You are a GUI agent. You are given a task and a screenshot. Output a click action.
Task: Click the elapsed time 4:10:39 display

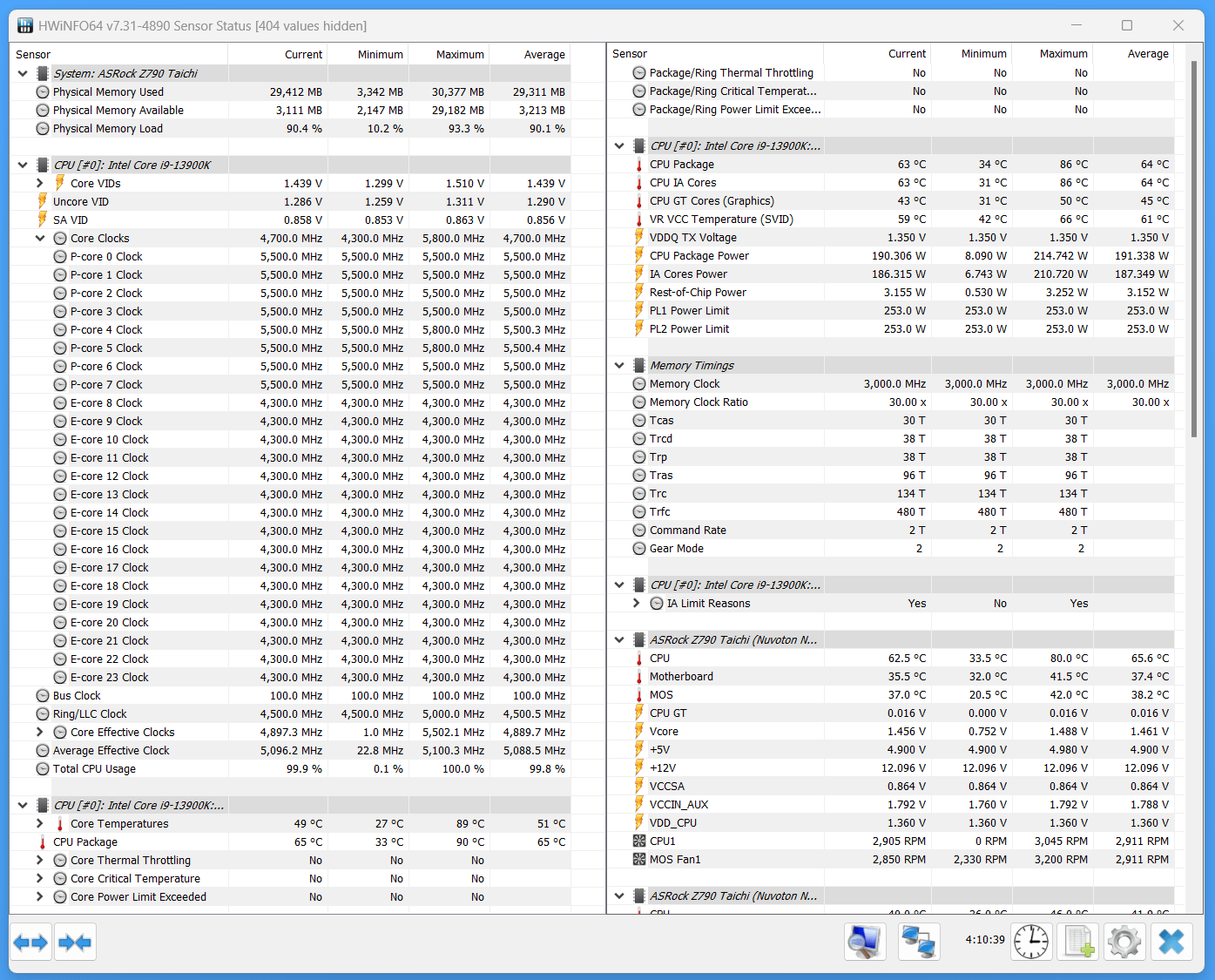[985, 940]
